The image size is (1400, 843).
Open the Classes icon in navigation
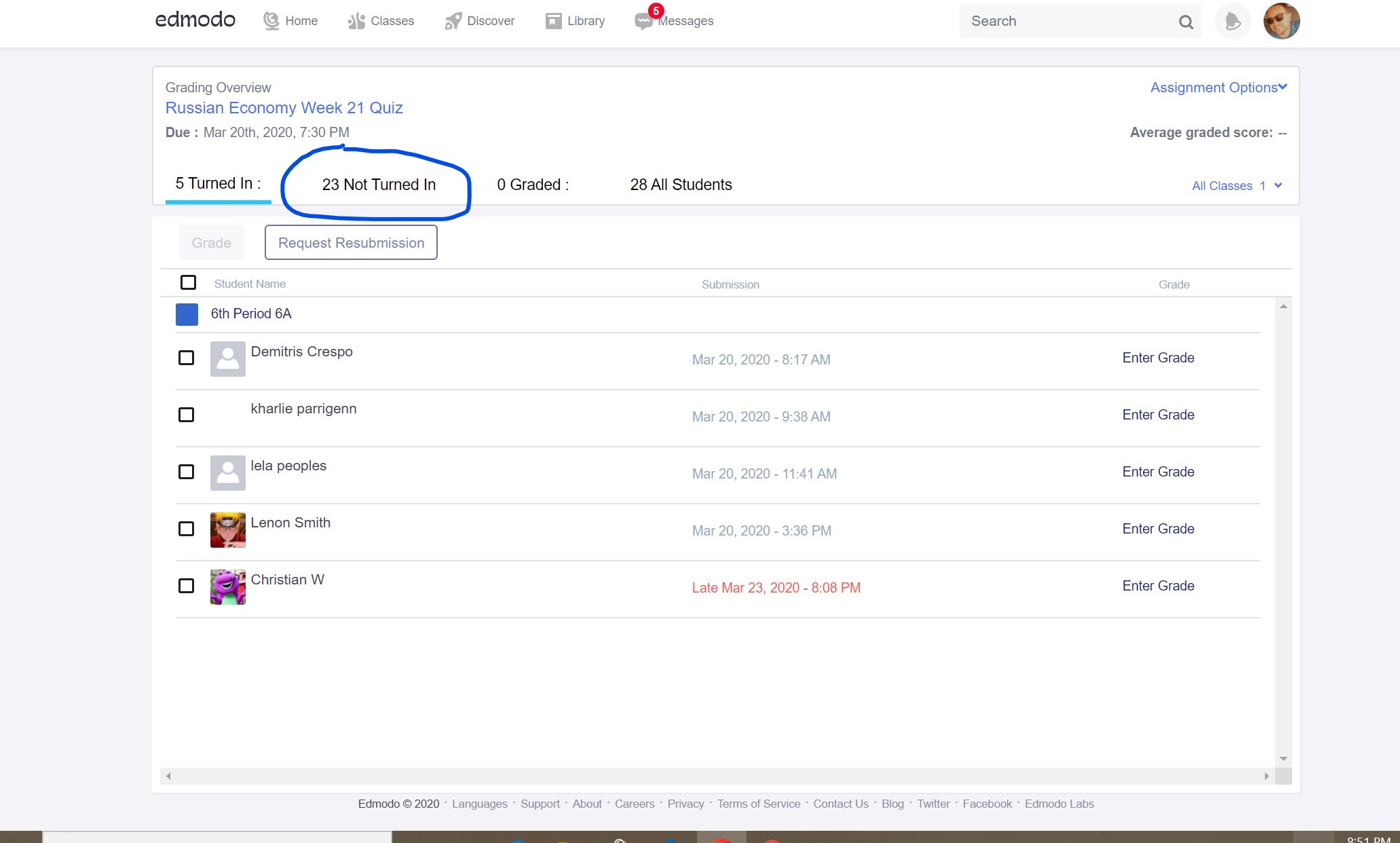(x=356, y=21)
